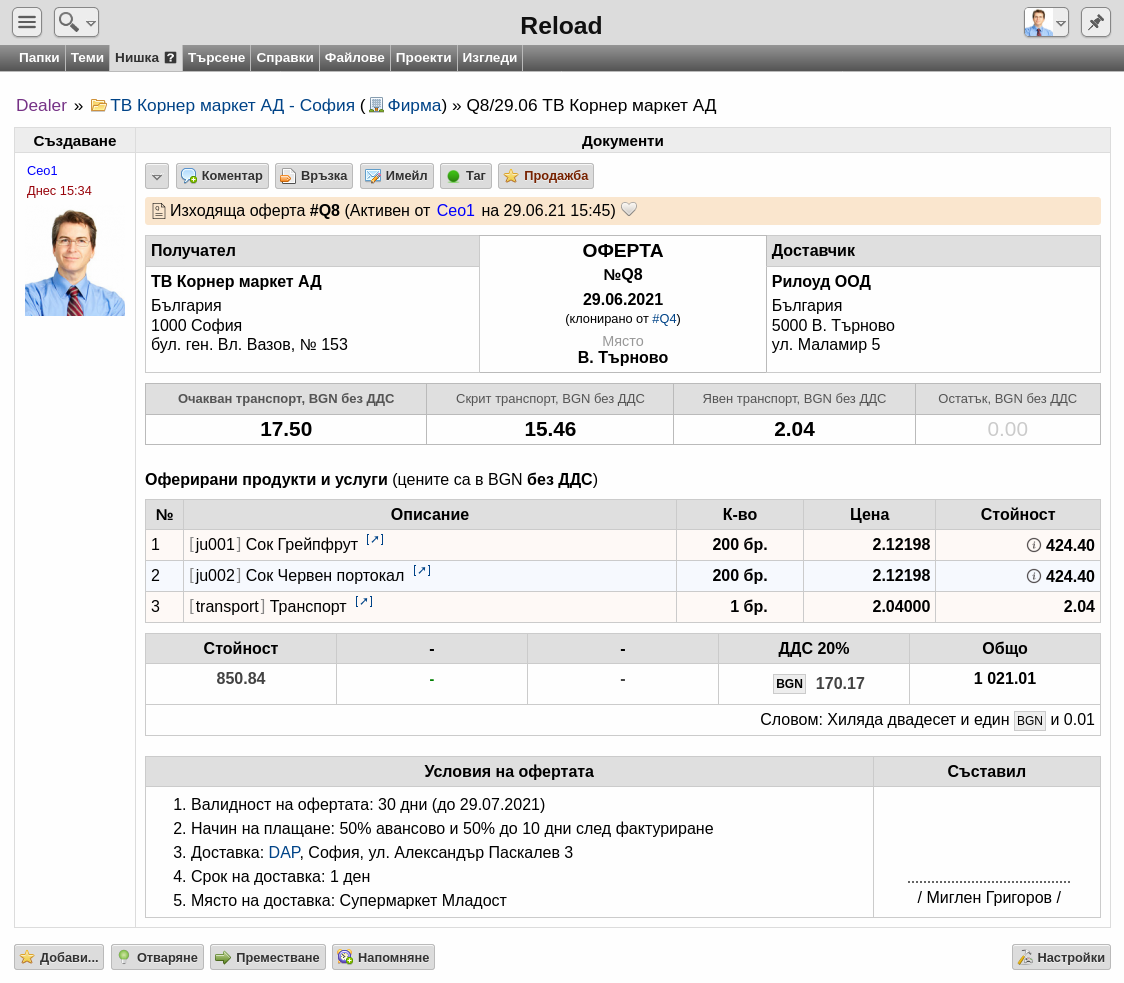This screenshot has width=1124, height=983.
Task: Click the recipient name ТВ Корнер маркет АД
Action: point(236,281)
